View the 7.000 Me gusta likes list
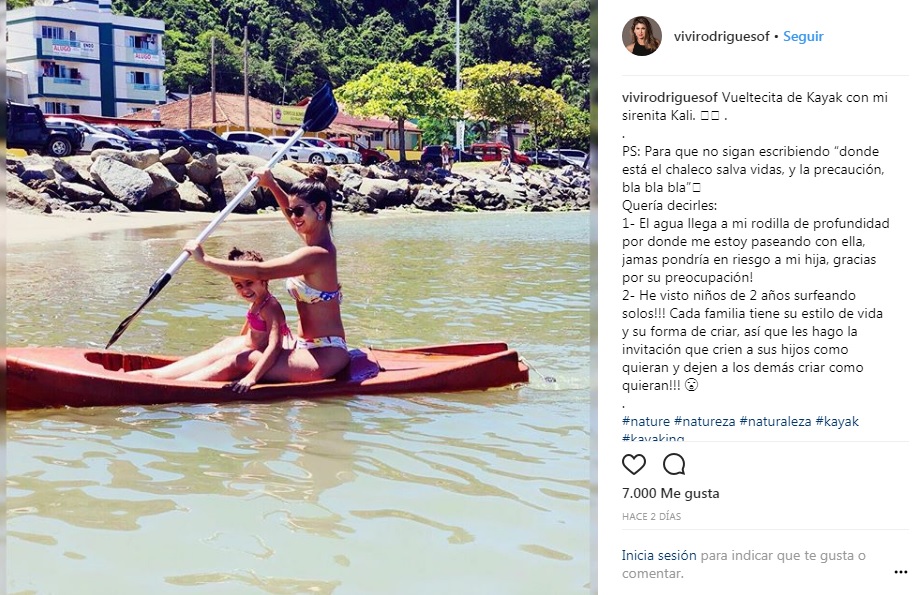This screenshot has width=913, height=595. [671, 493]
